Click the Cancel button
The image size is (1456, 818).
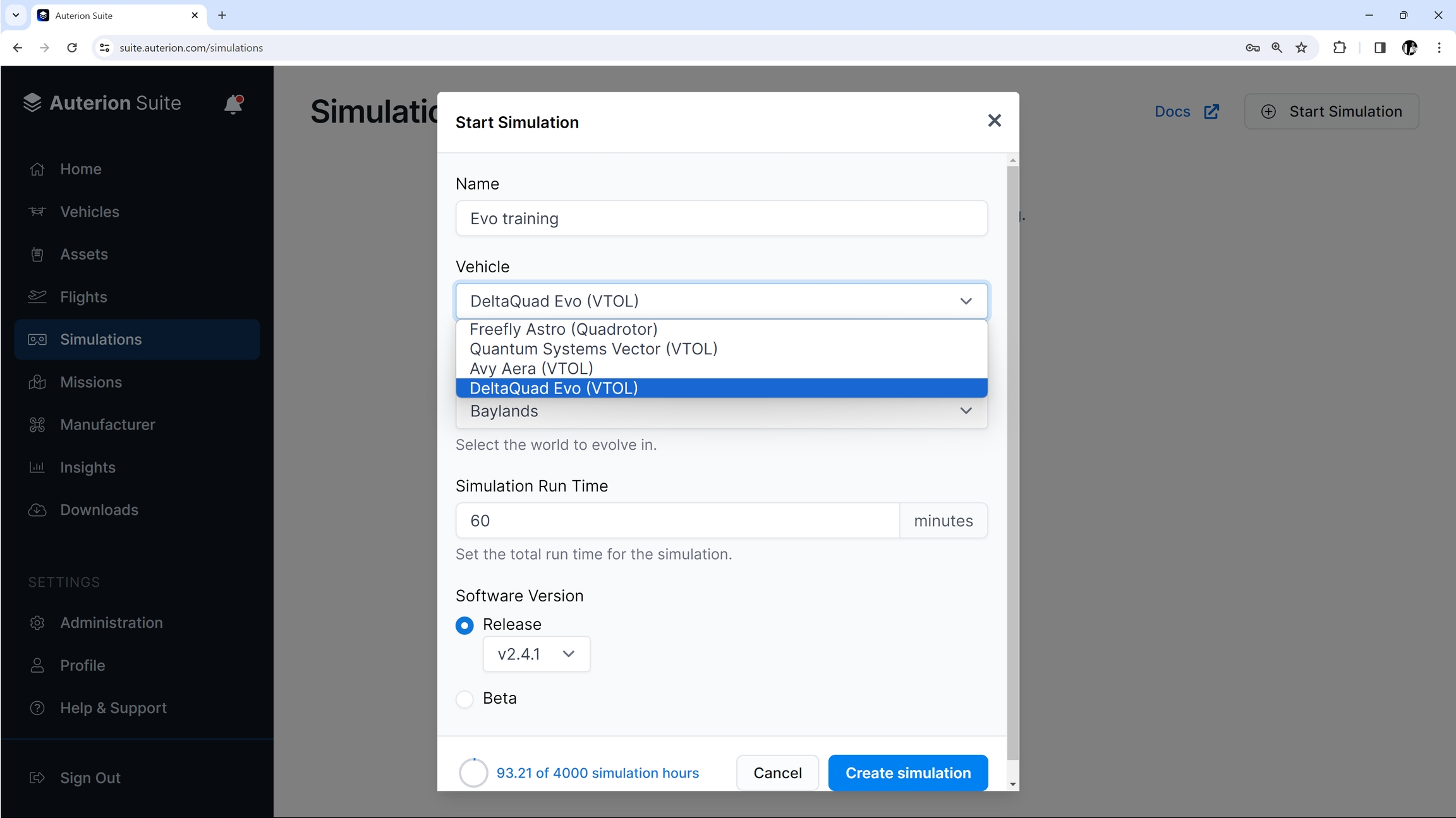pos(777,773)
